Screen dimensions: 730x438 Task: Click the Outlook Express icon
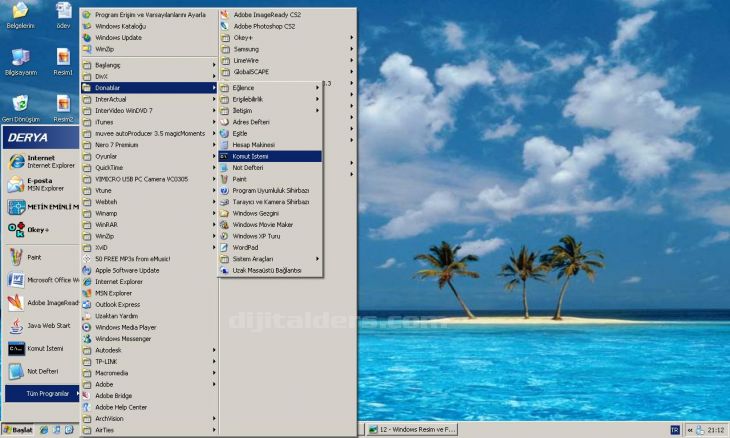point(87,304)
